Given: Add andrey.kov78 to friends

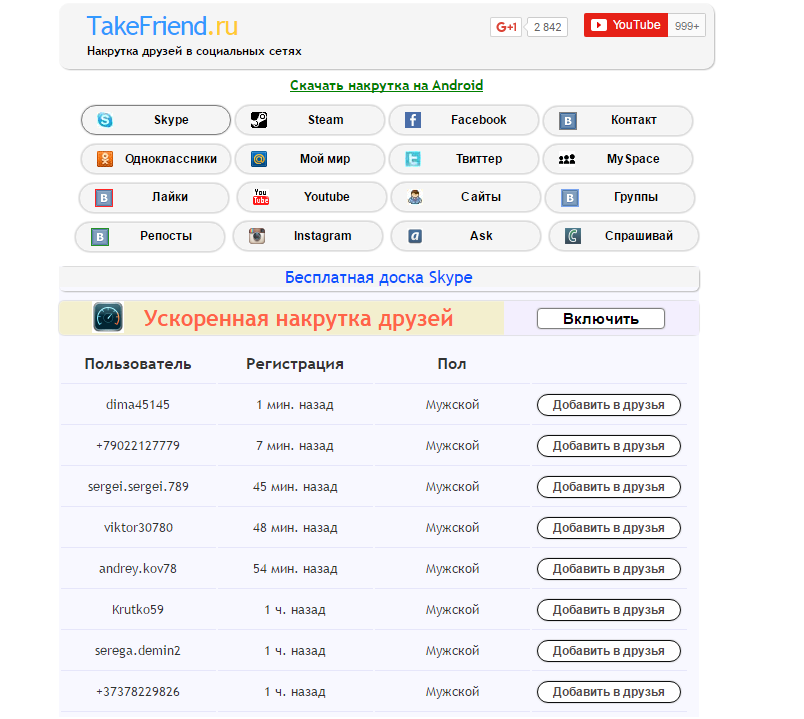Looking at the screenshot, I should (x=609, y=569).
